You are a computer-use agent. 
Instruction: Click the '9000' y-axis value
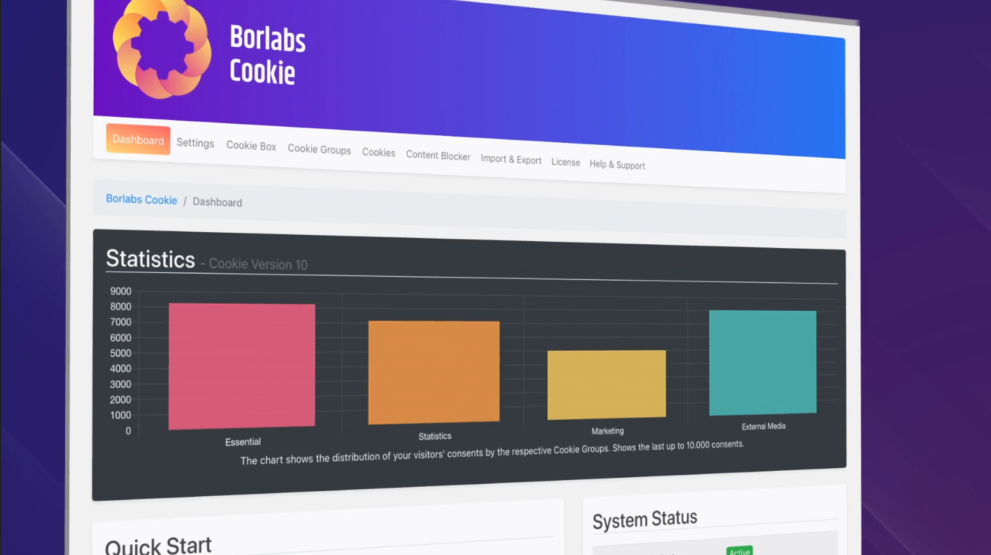pos(121,291)
